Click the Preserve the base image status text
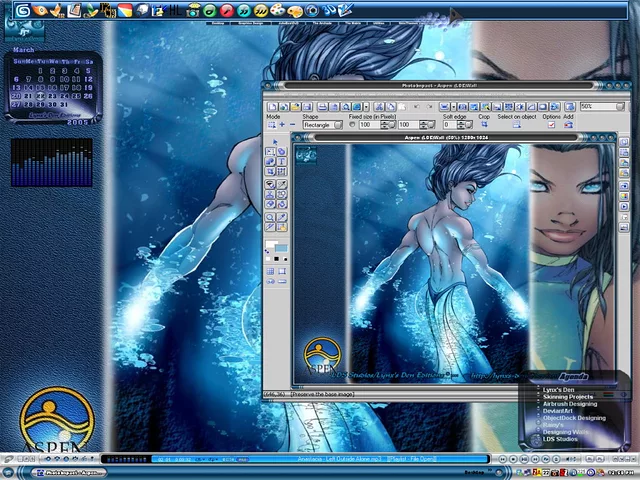640x480 pixels. pyautogui.click(x=322, y=394)
